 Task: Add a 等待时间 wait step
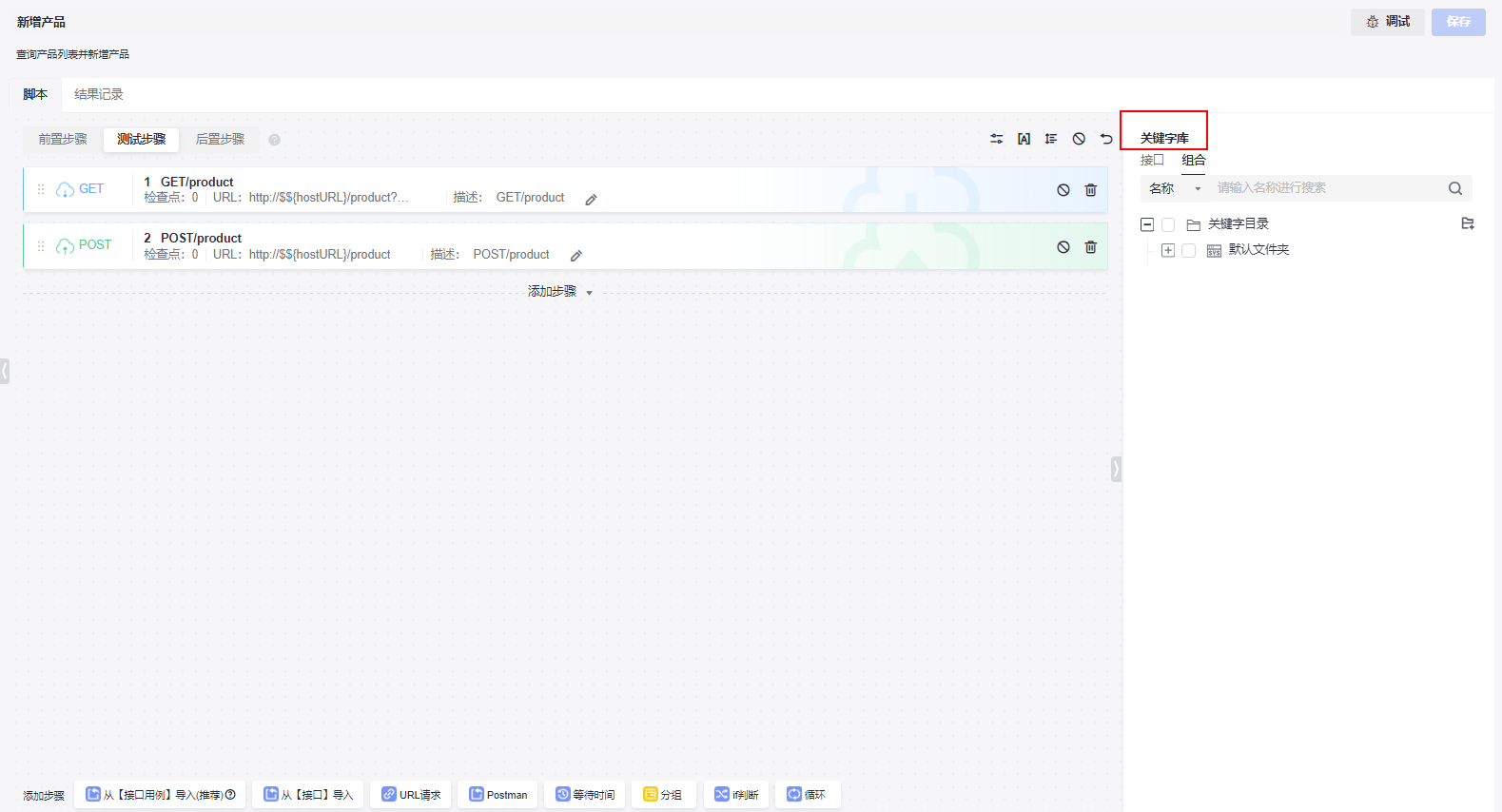[x=584, y=795]
